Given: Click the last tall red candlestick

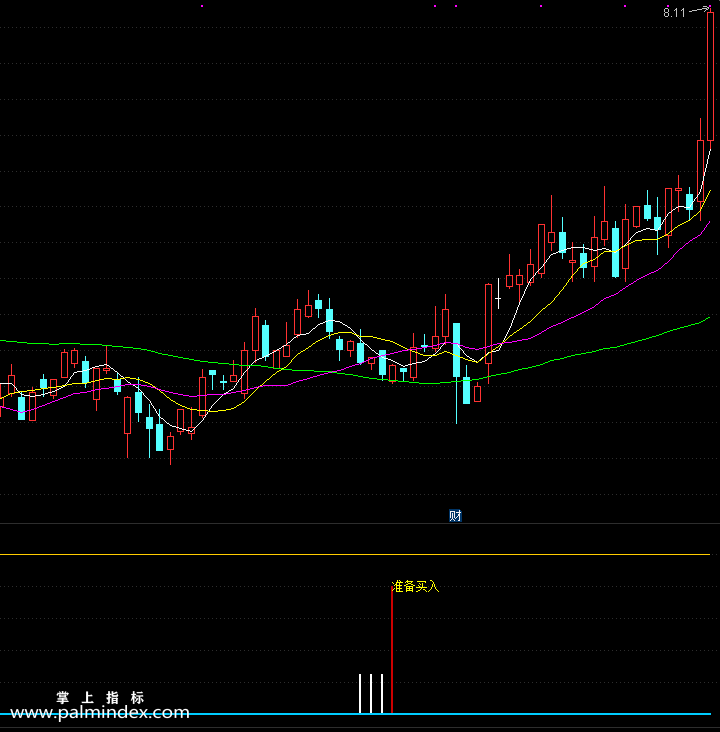Looking at the screenshot, I should coord(710,77).
